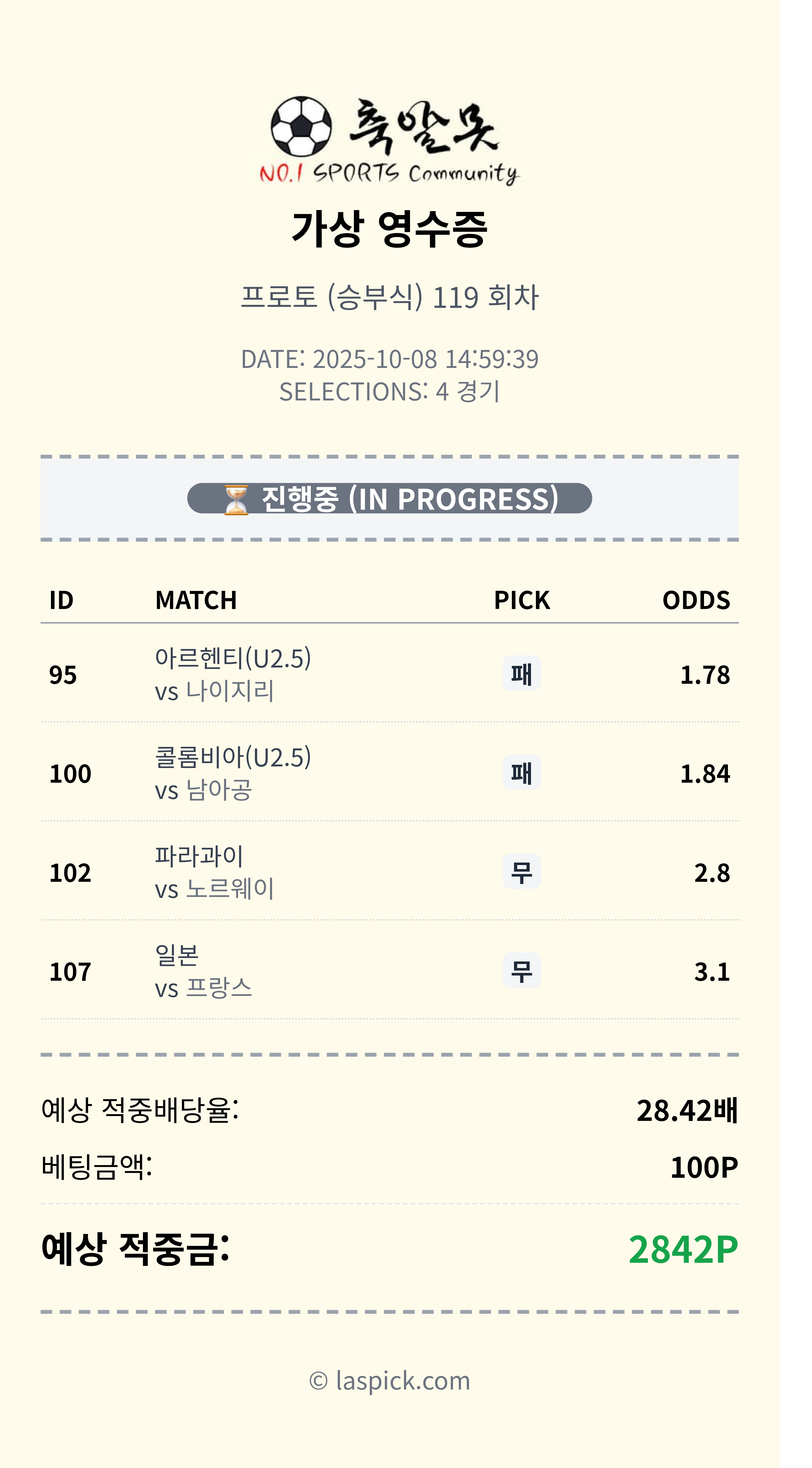Image resolution: width=812 pixels, height=1468 pixels.
Task: Click the ODDS column header
Action: click(x=696, y=600)
